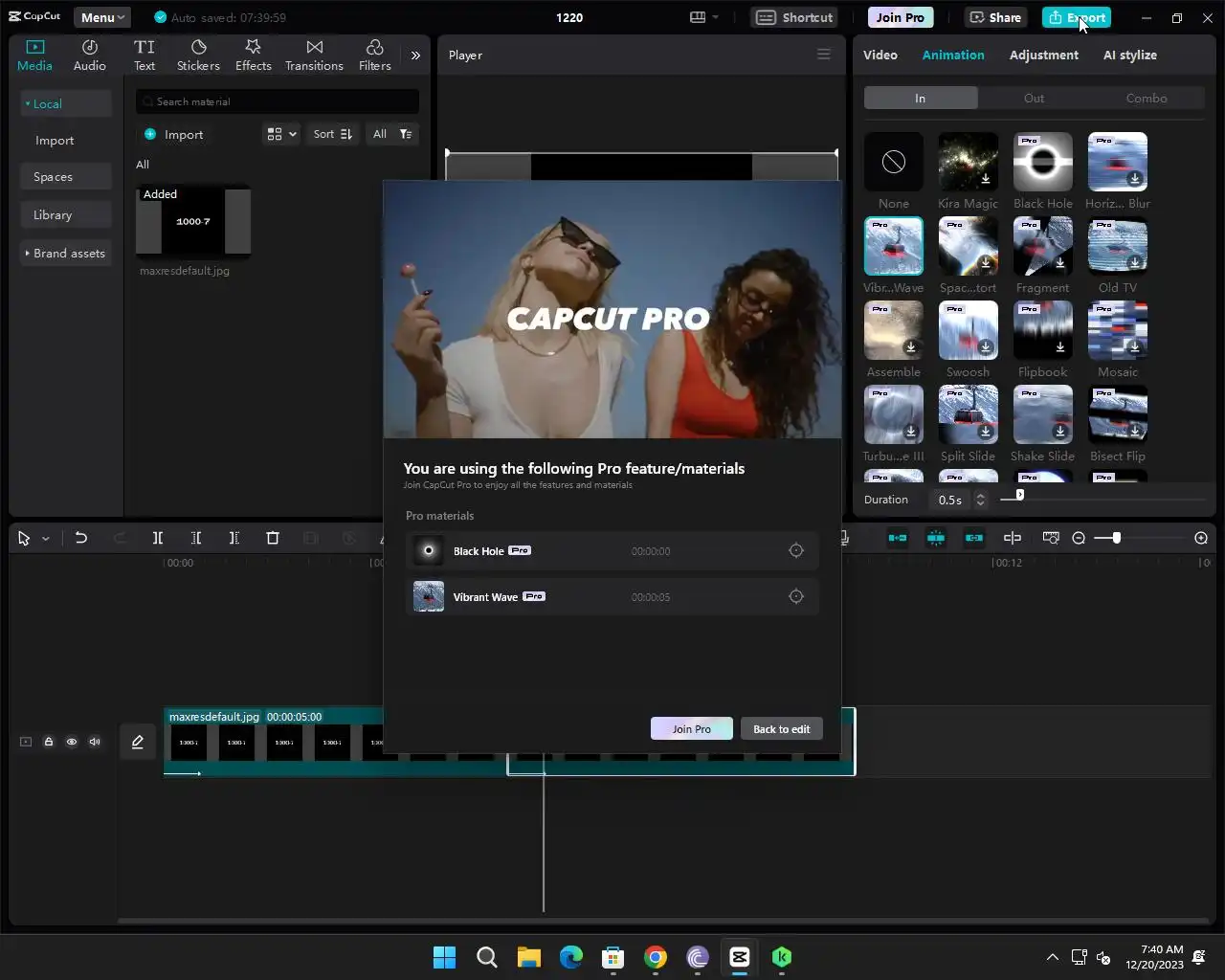
Task: Apply the Mosaic animation
Action: (1118, 330)
